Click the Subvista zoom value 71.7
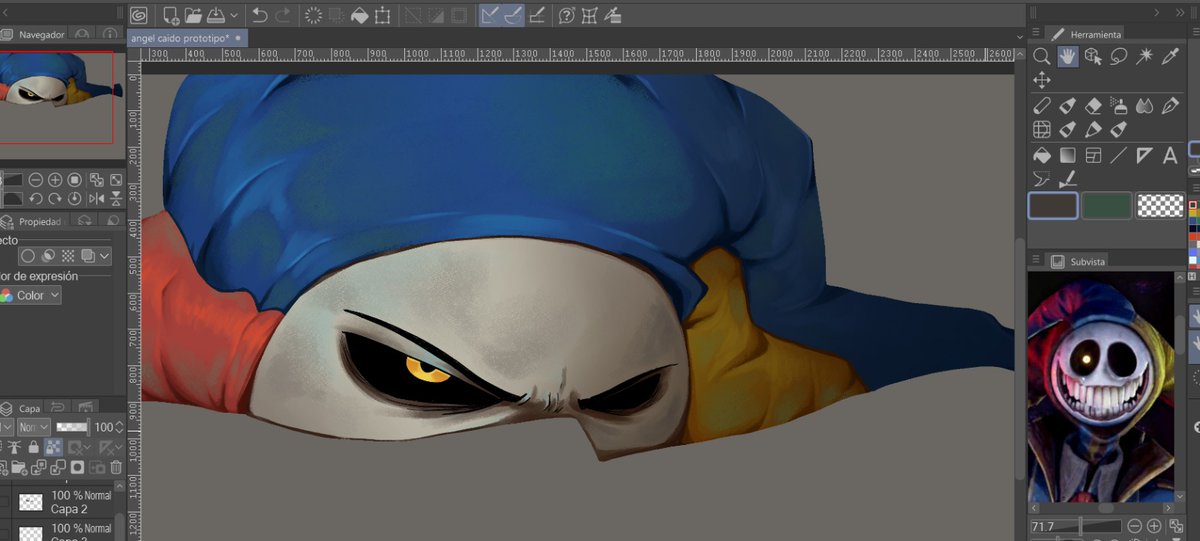 (1044, 526)
